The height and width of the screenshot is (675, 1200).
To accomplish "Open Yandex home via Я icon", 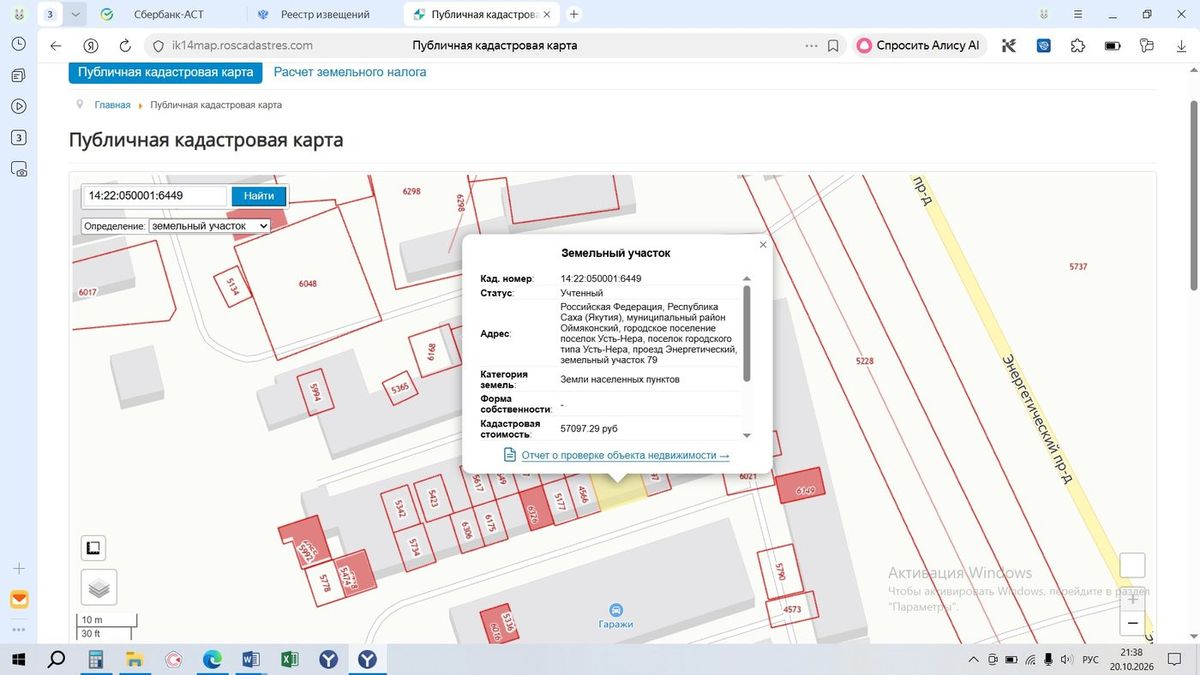I will point(90,46).
